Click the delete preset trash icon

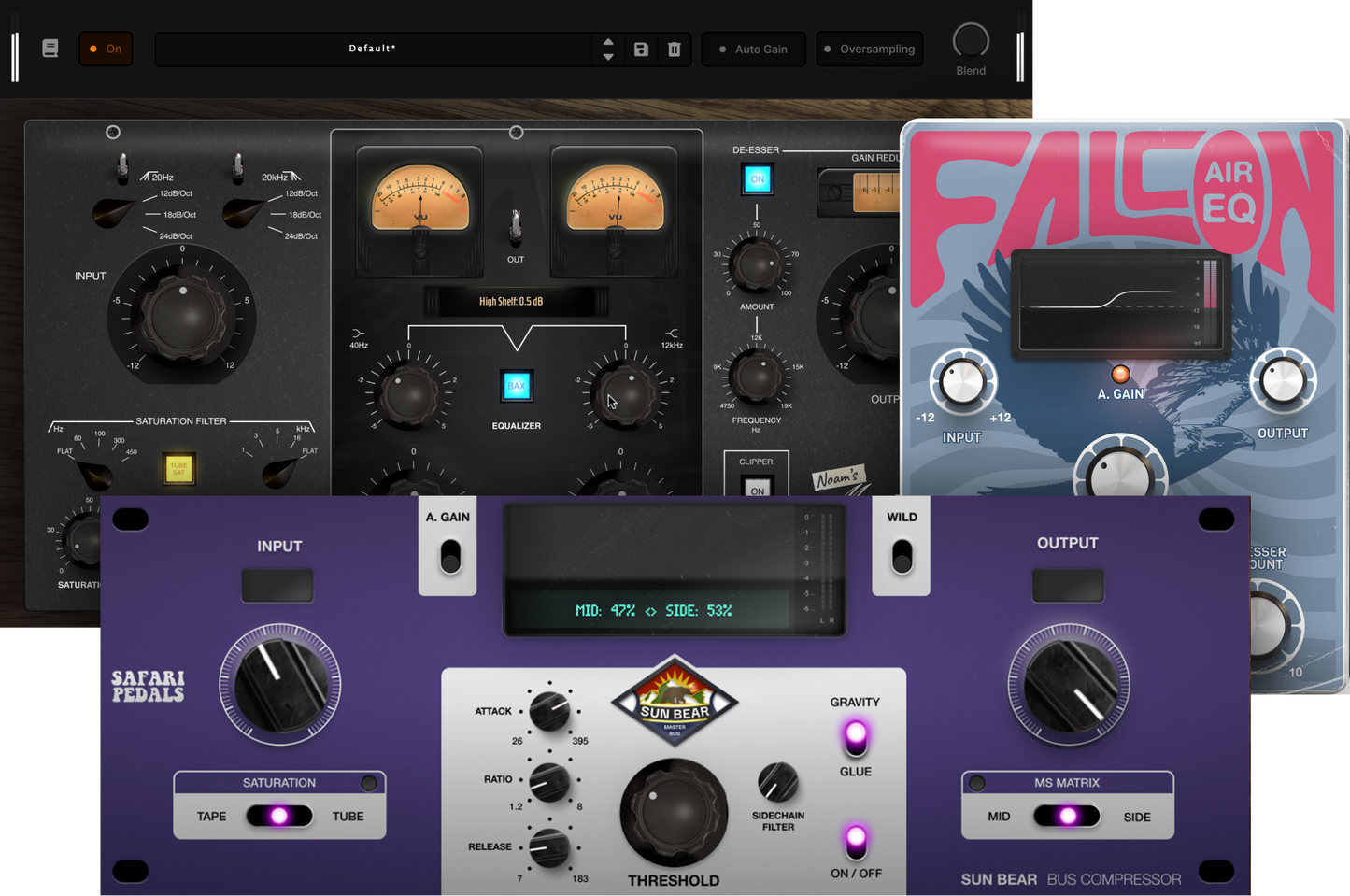click(x=675, y=49)
